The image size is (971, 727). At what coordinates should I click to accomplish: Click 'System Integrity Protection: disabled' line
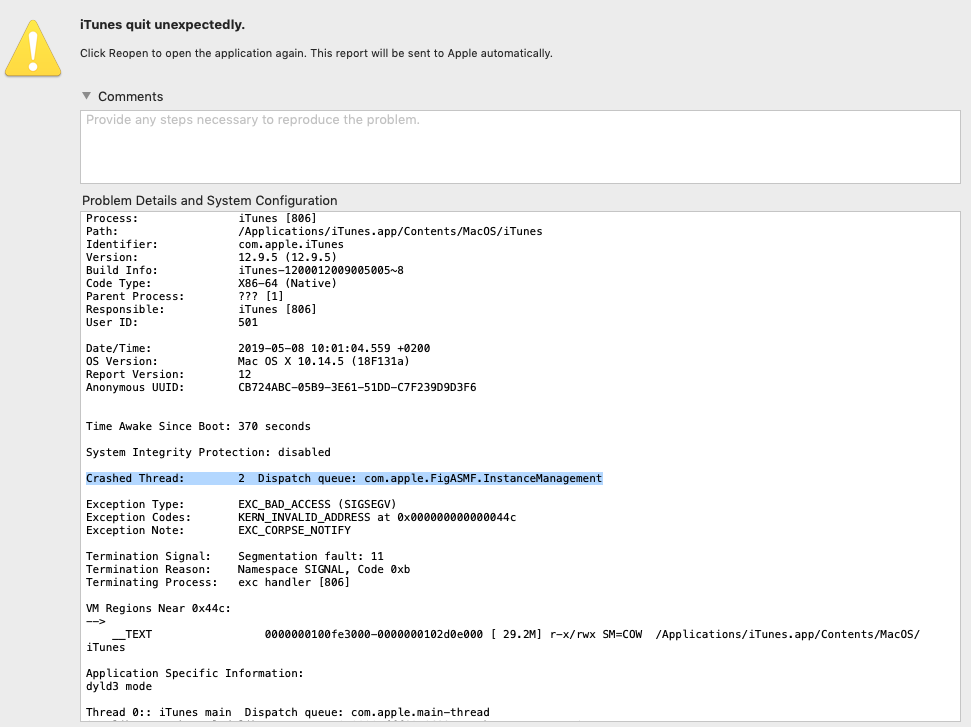click(x=208, y=452)
